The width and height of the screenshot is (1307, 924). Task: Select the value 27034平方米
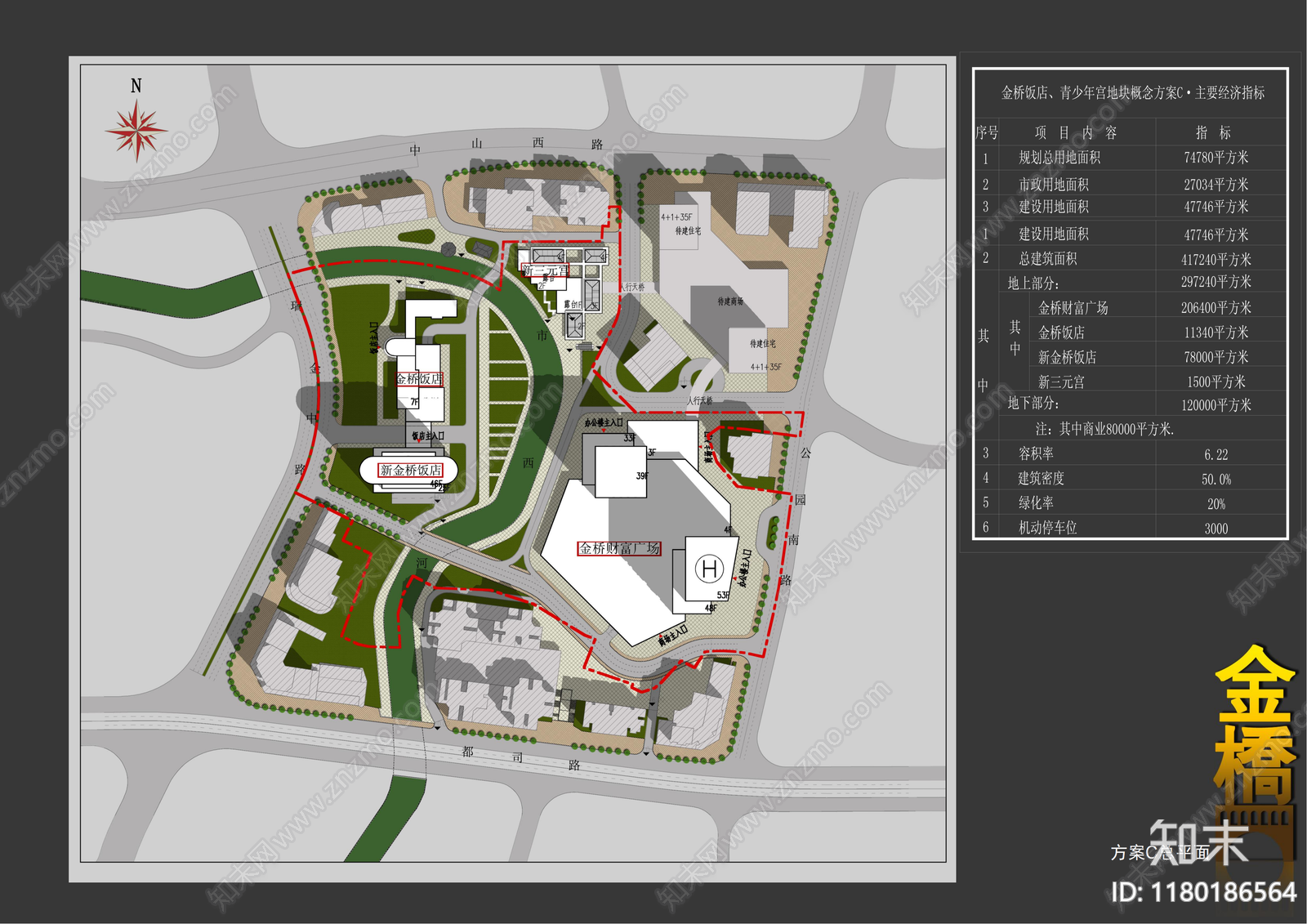coord(1216,185)
